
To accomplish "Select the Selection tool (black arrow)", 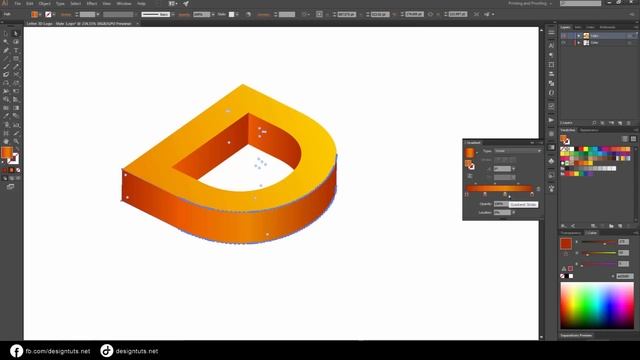I will pos(6,34).
